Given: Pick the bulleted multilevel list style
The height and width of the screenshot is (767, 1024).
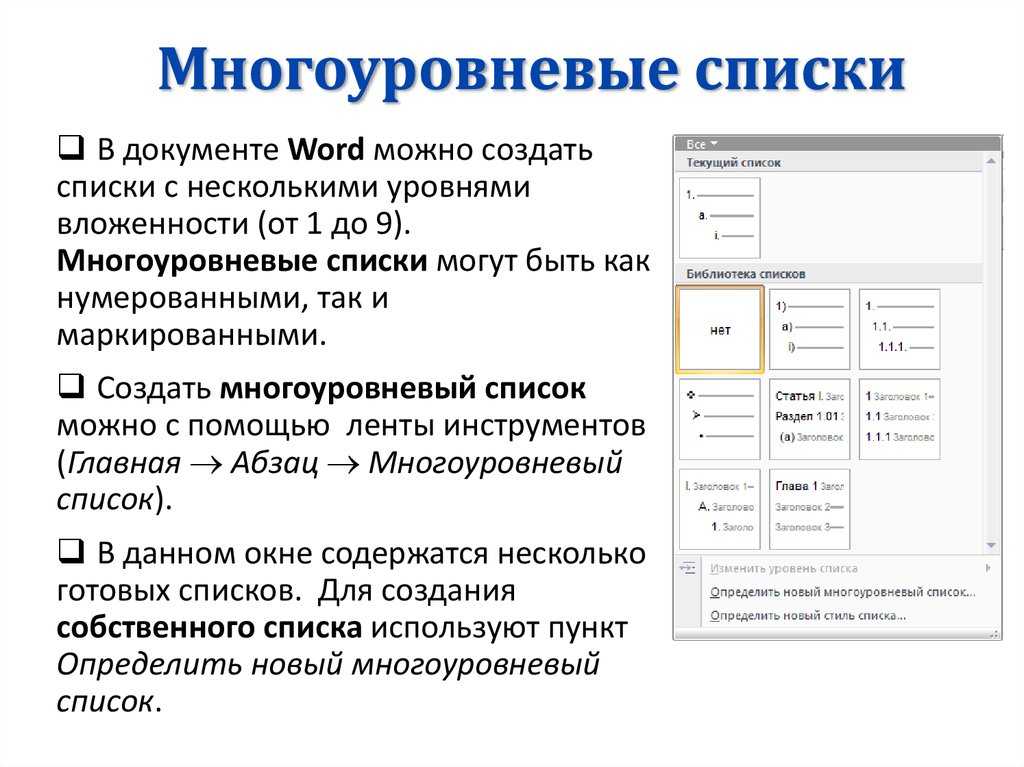Looking at the screenshot, I should tap(720, 419).
